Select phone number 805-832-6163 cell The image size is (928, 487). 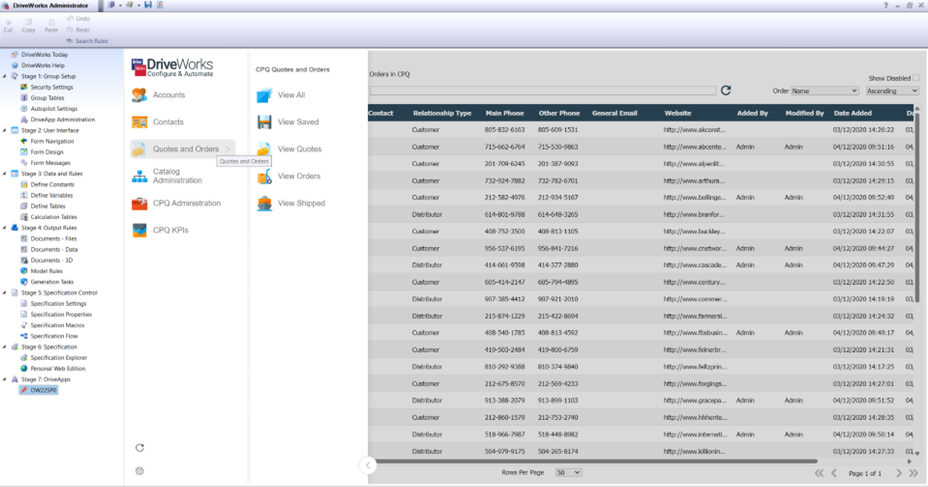coord(504,130)
